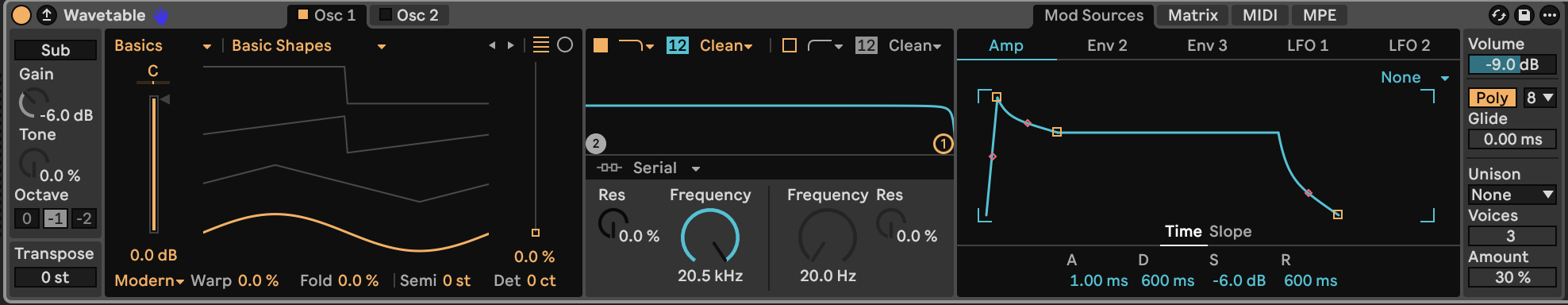Click the wavetable position slider handle

(x=536, y=233)
